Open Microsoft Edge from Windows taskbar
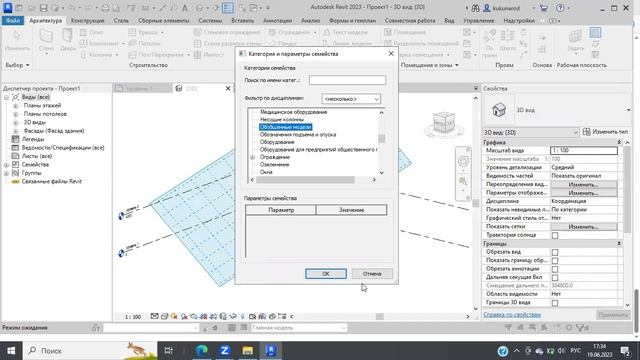The height and width of the screenshot is (360, 640). pos(202,351)
